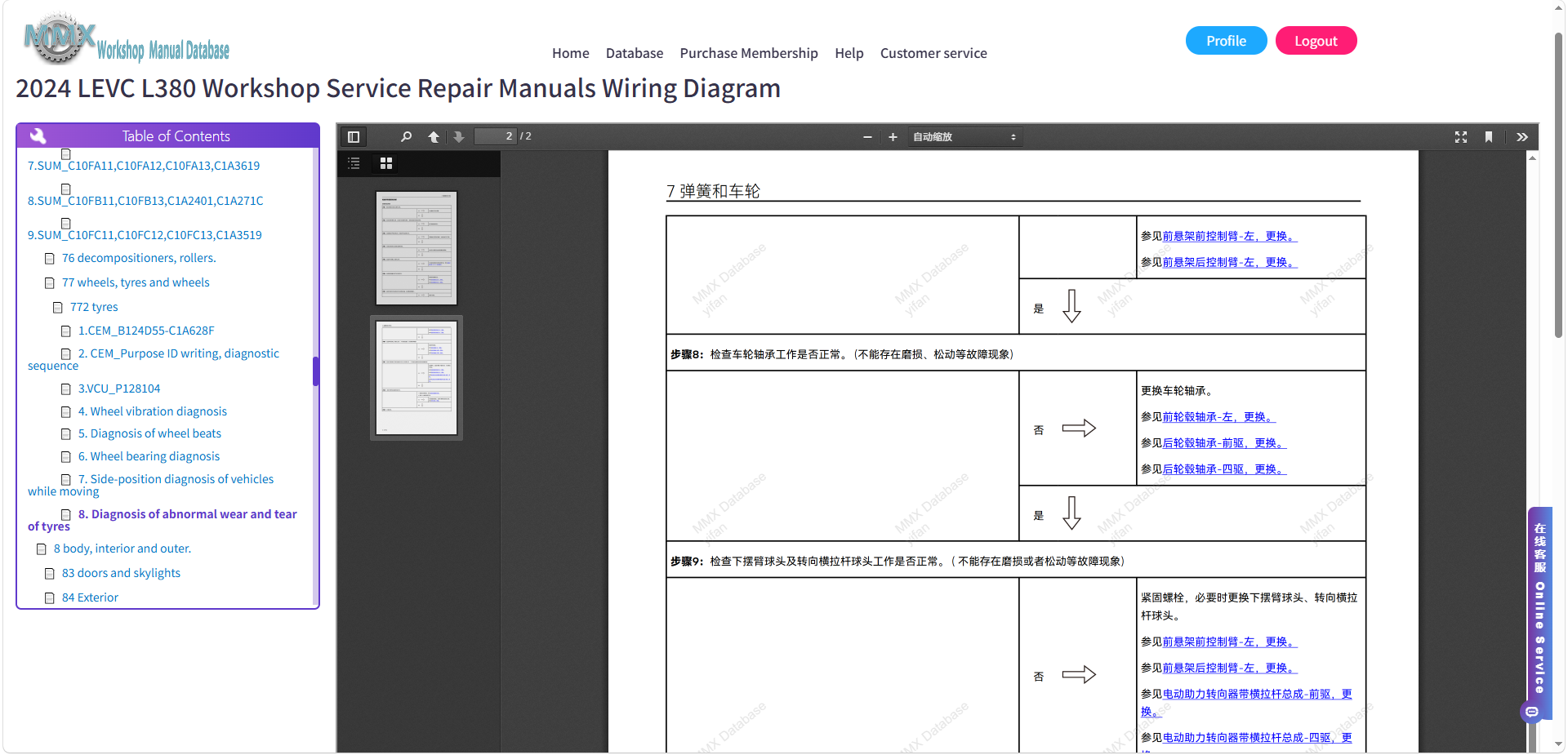Open 76 decompositioners, rollers section
The height and width of the screenshot is (755, 1568).
(x=139, y=258)
